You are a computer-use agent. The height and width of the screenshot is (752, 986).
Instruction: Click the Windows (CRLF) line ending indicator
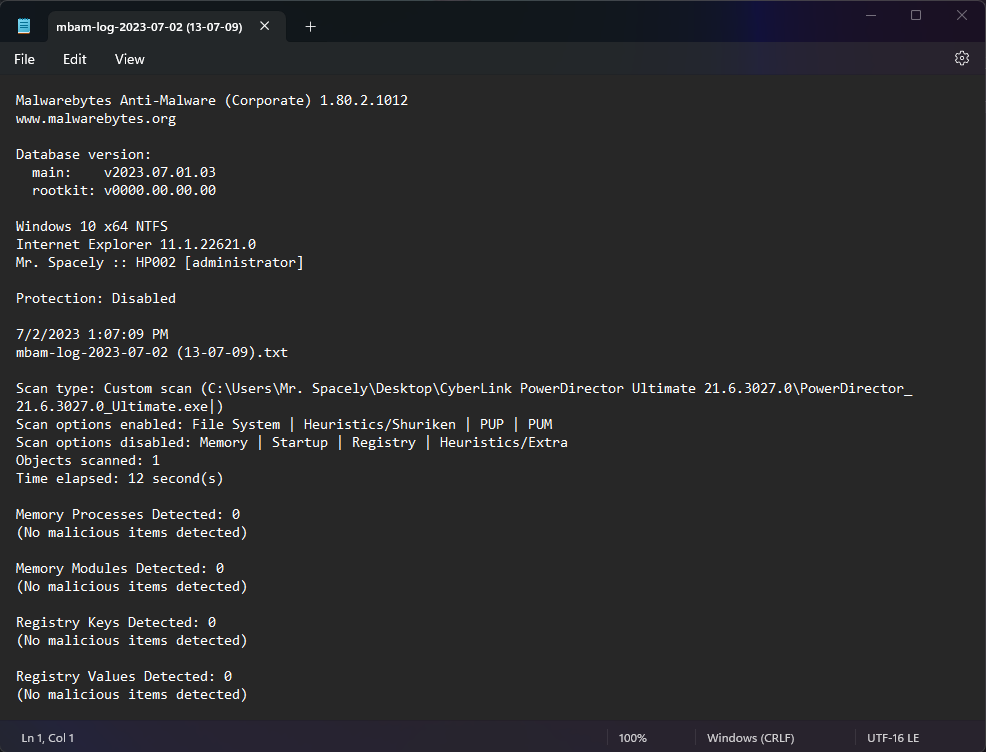750,738
